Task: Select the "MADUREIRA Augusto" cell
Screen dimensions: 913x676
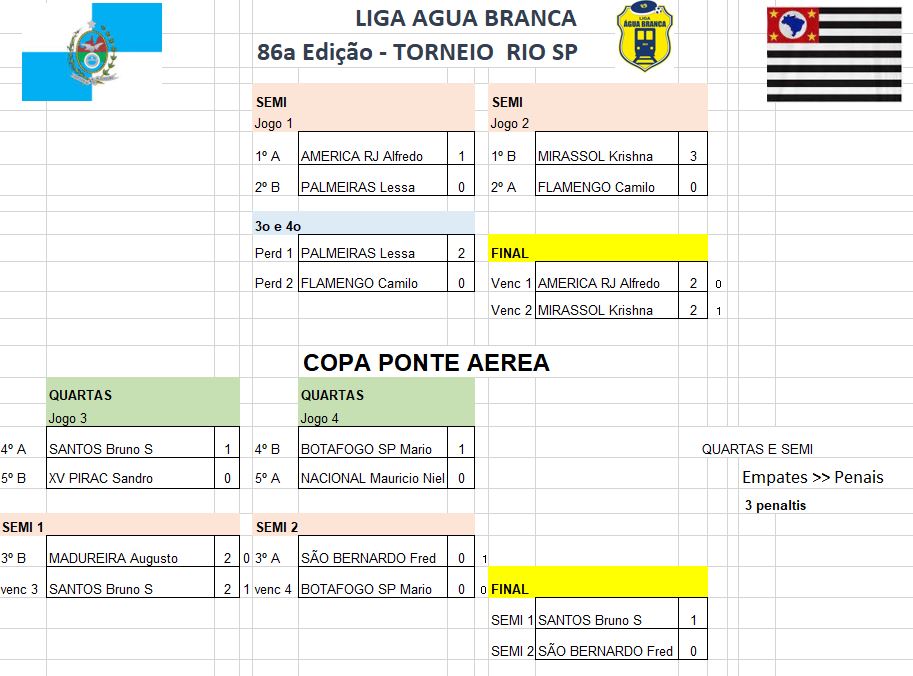Action: [130, 558]
